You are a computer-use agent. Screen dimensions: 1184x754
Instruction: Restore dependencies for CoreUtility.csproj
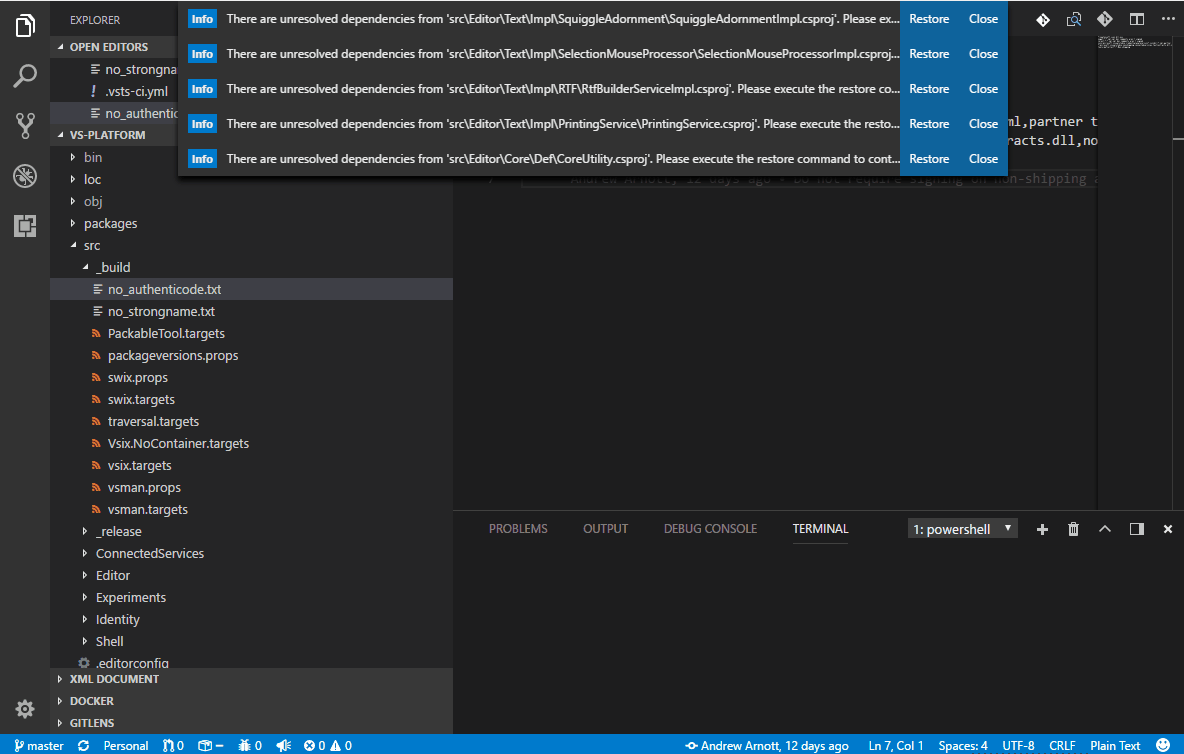(x=929, y=158)
